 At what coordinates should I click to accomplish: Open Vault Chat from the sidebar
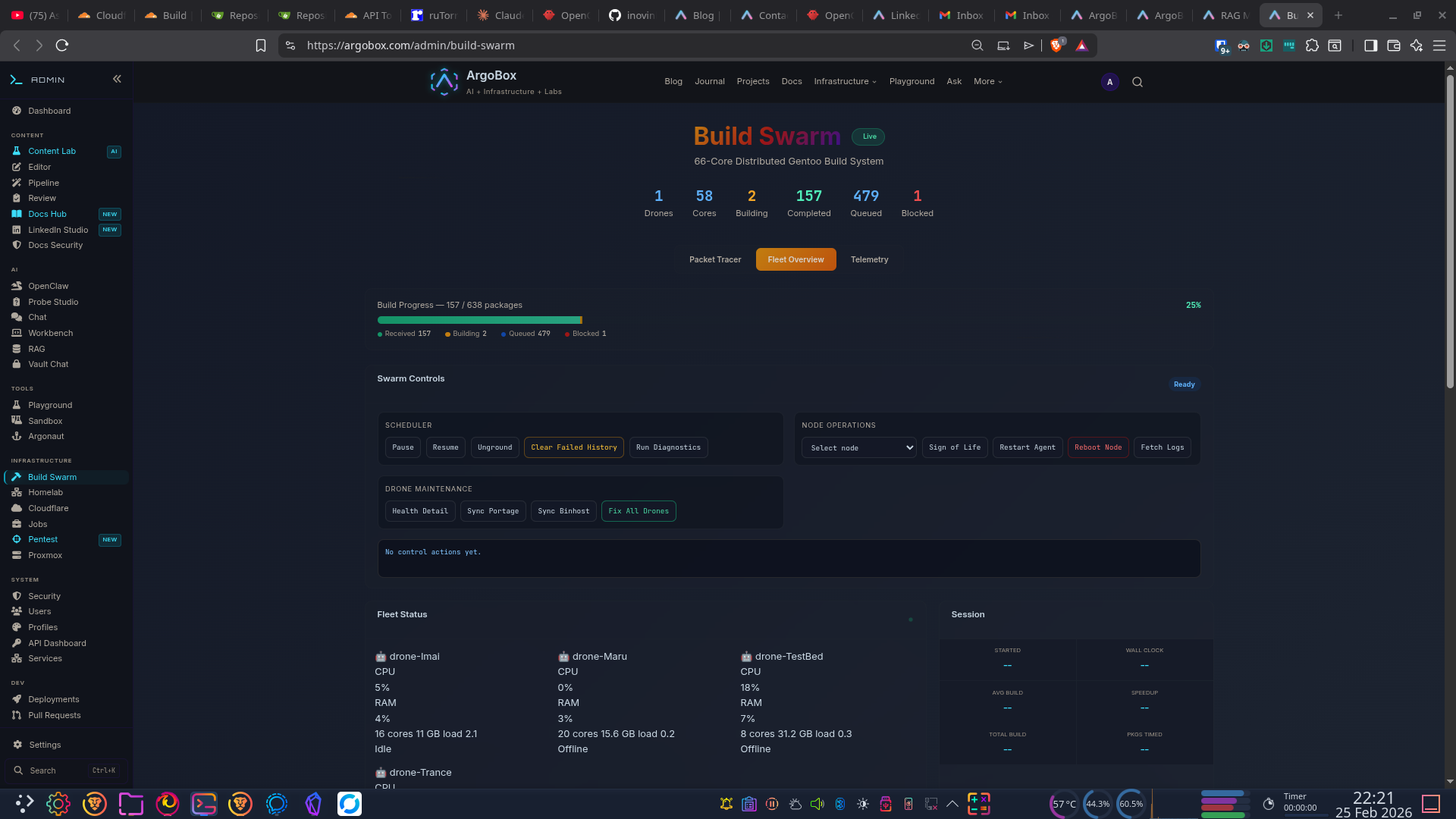pos(48,364)
